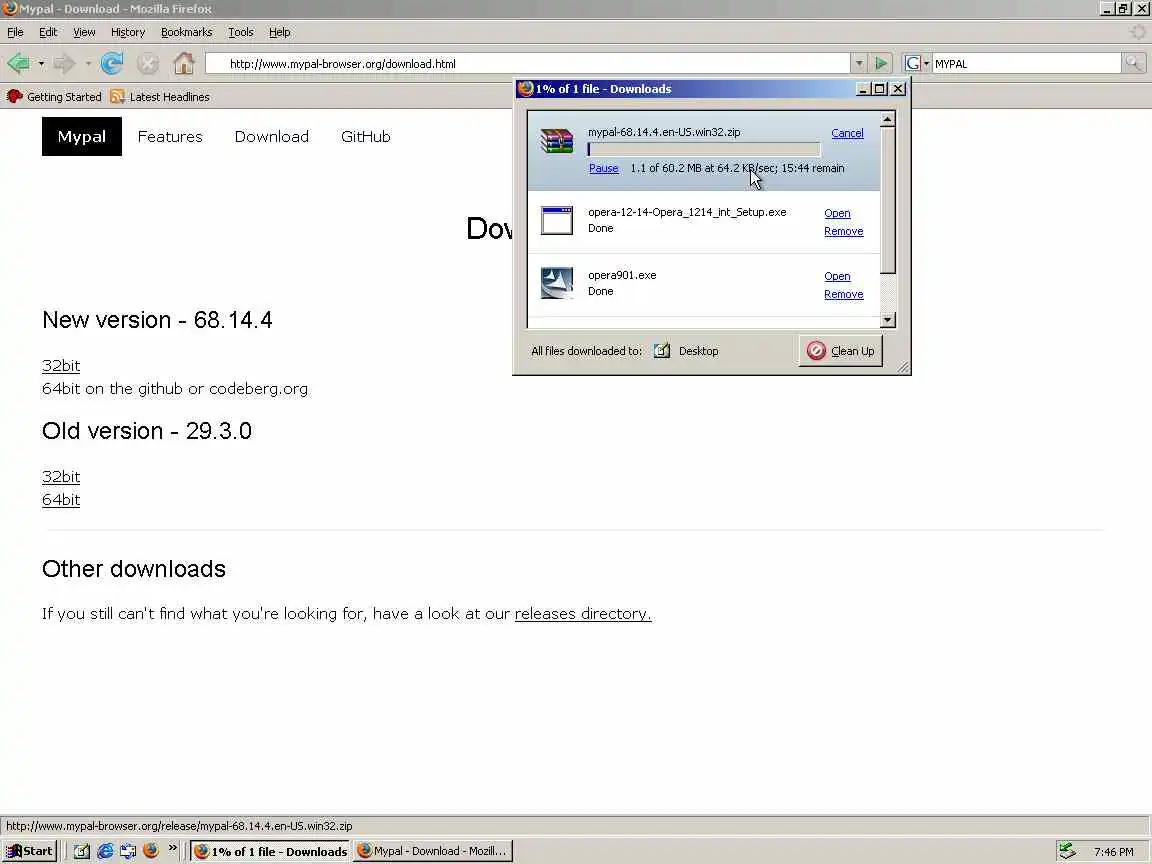Launch Firefox from quick launch
Screen dimensions: 1152x864
click(151, 851)
